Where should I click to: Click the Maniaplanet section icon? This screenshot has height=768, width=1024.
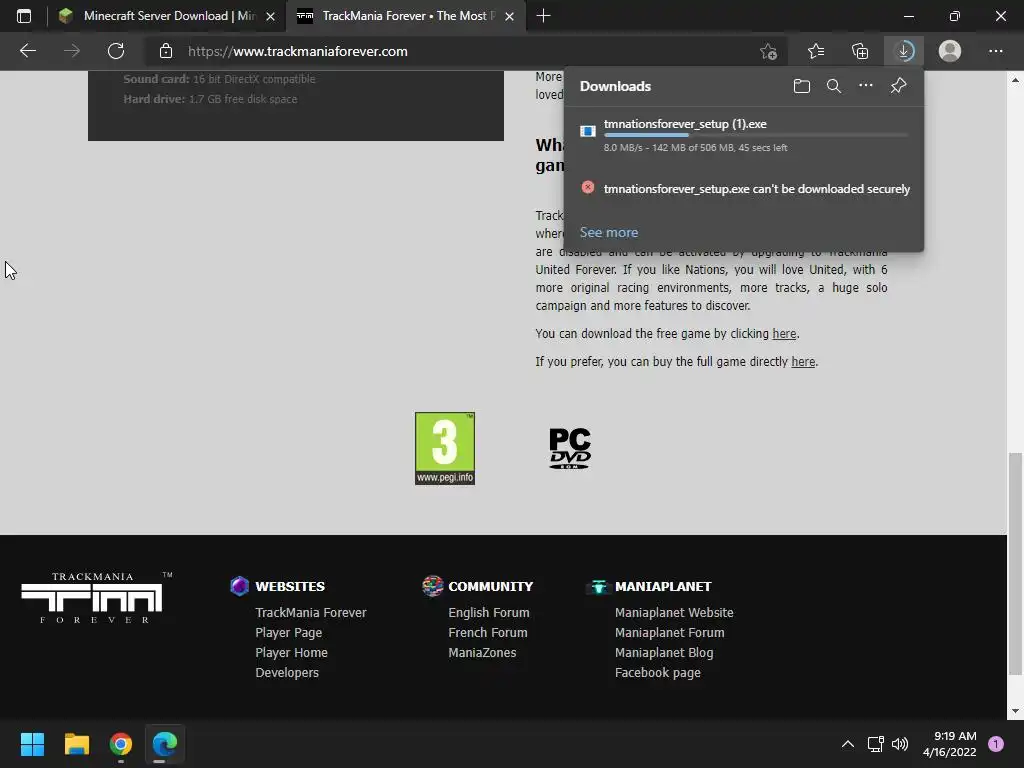598,586
